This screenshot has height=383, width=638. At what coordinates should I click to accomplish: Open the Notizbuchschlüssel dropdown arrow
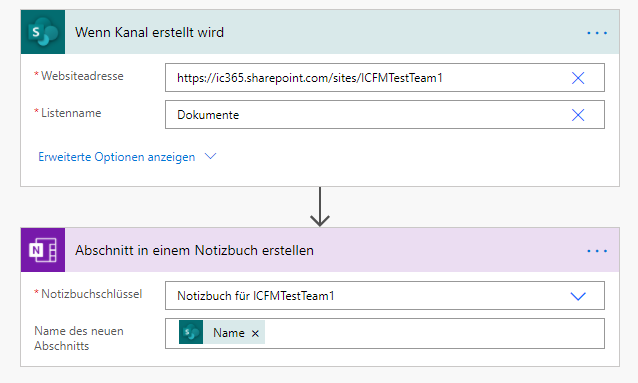click(x=578, y=296)
